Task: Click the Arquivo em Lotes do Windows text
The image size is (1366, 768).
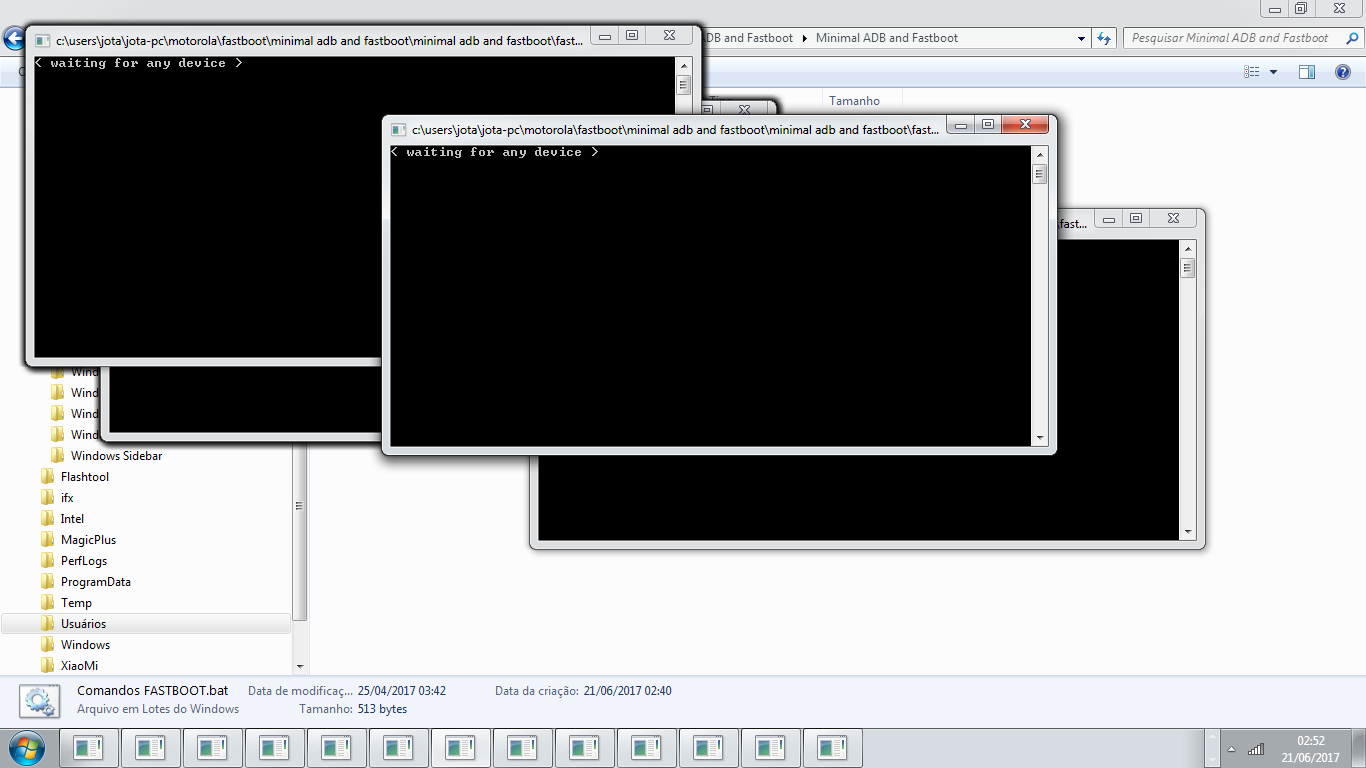Action: click(x=158, y=709)
